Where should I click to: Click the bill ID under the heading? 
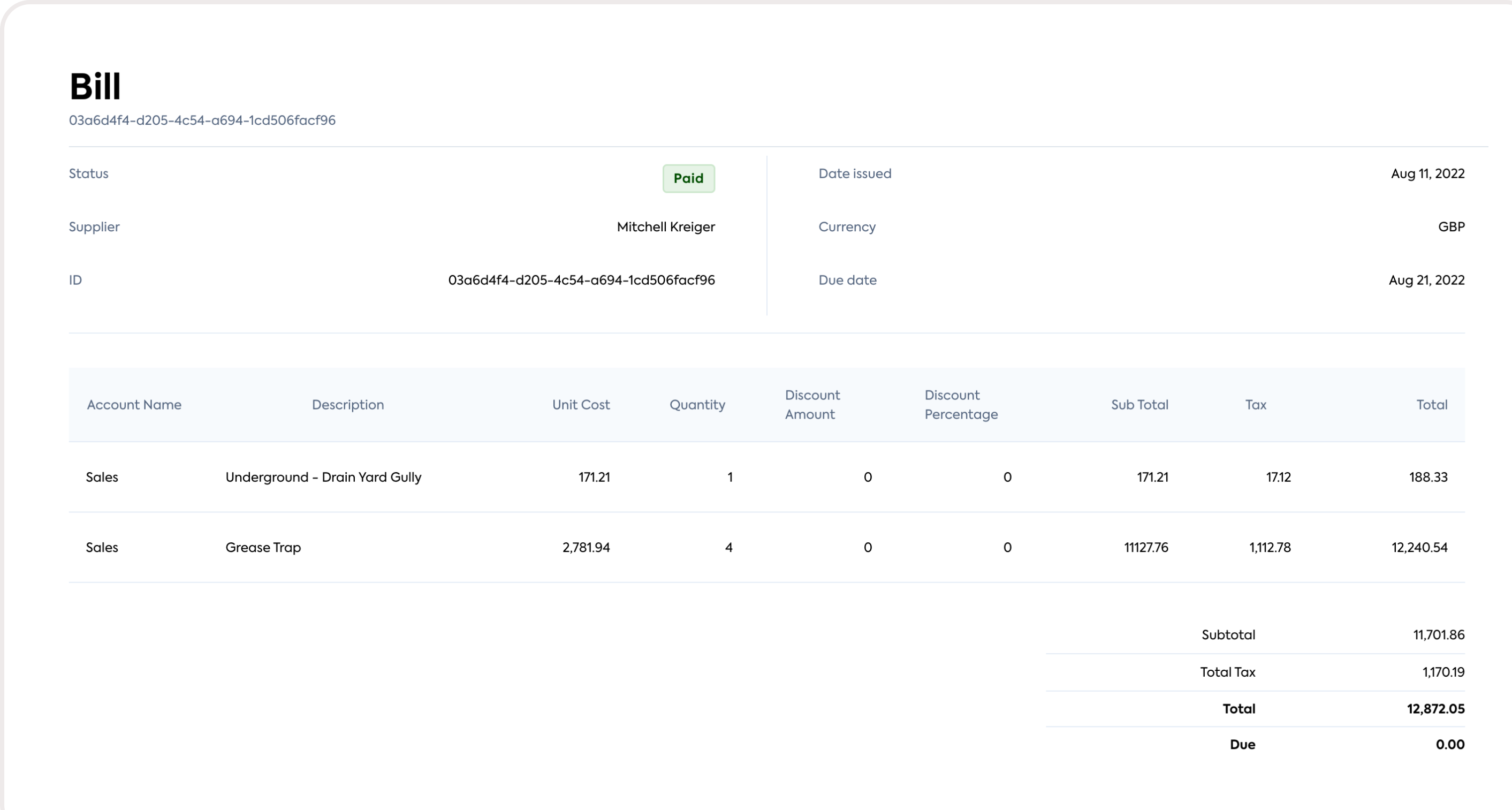(x=202, y=120)
